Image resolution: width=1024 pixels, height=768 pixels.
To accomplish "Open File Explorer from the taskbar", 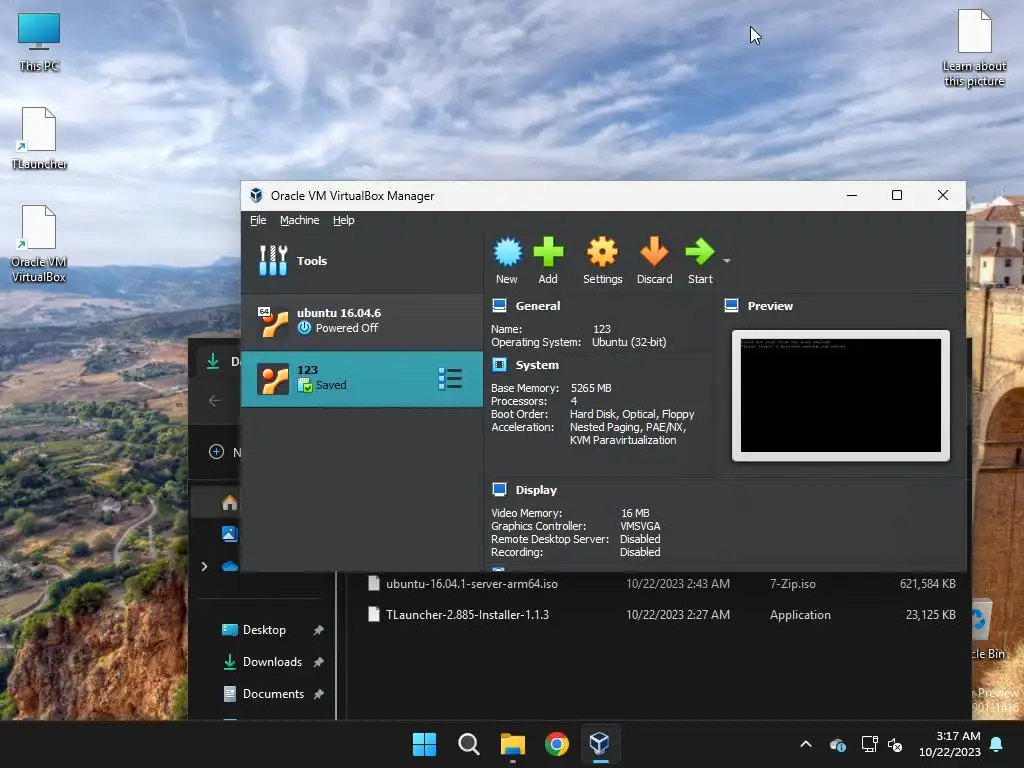I will [x=513, y=744].
